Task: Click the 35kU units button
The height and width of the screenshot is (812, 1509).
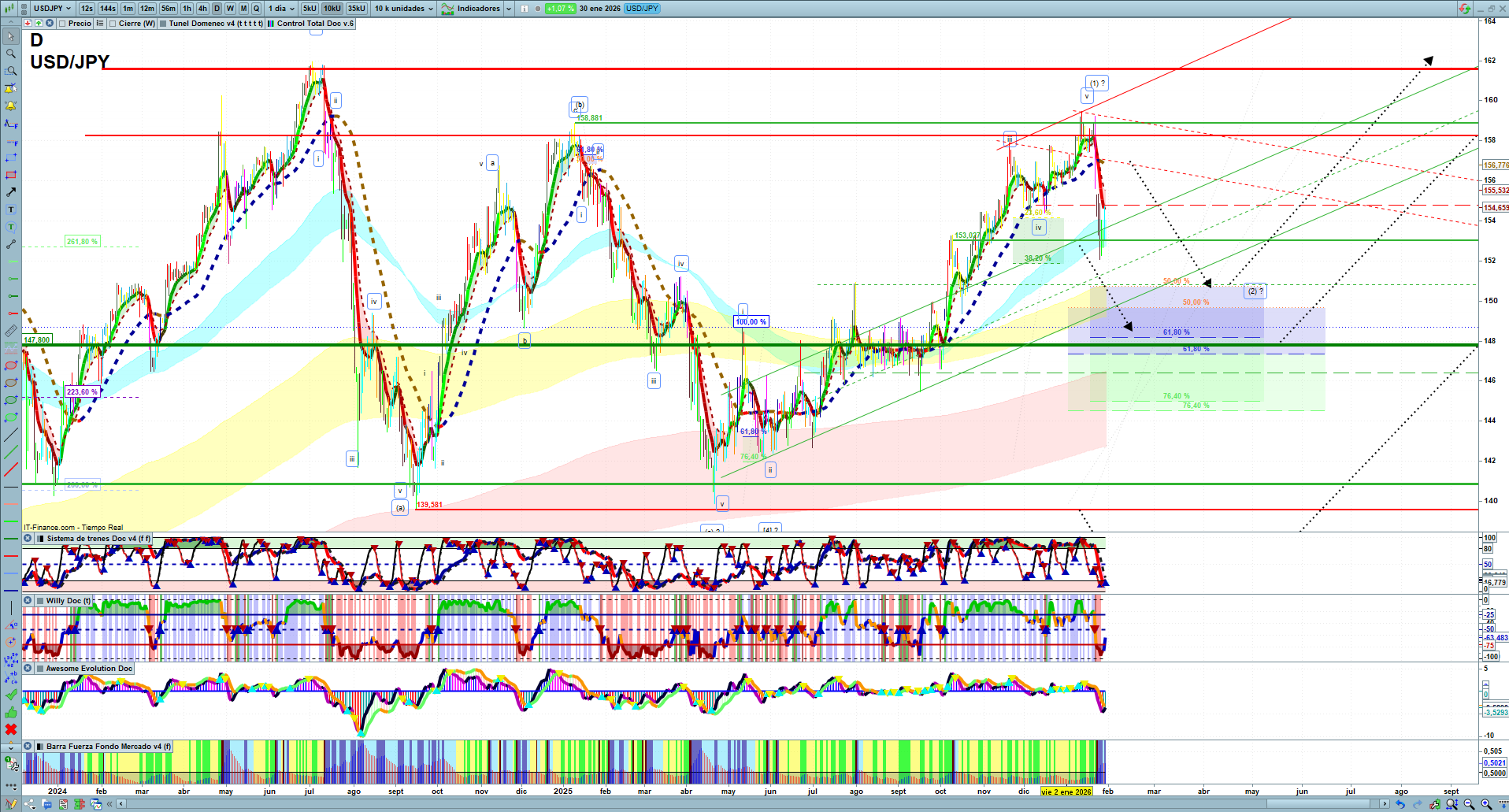Action: click(356, 9)
